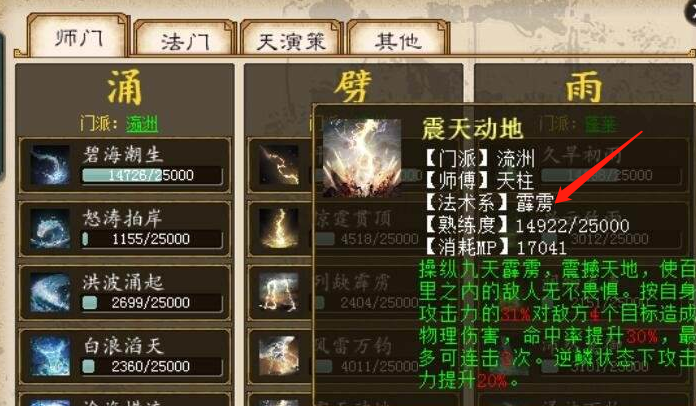Click the 列缺霹雳 skill icon
The width and height of the screenshot is (696, 406).
click(279, 292)
